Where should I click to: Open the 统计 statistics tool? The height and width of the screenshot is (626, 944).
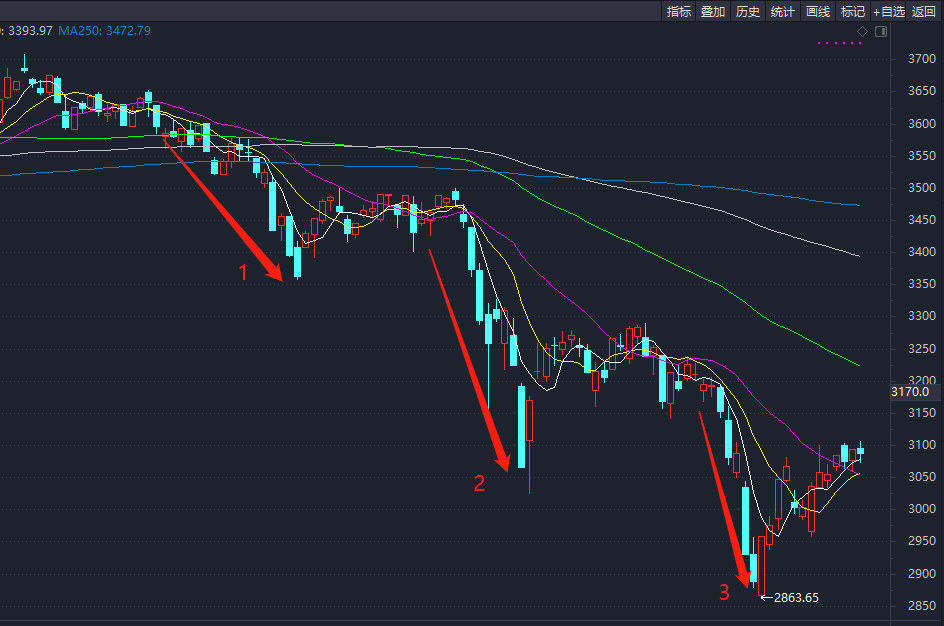pos(783,11)
